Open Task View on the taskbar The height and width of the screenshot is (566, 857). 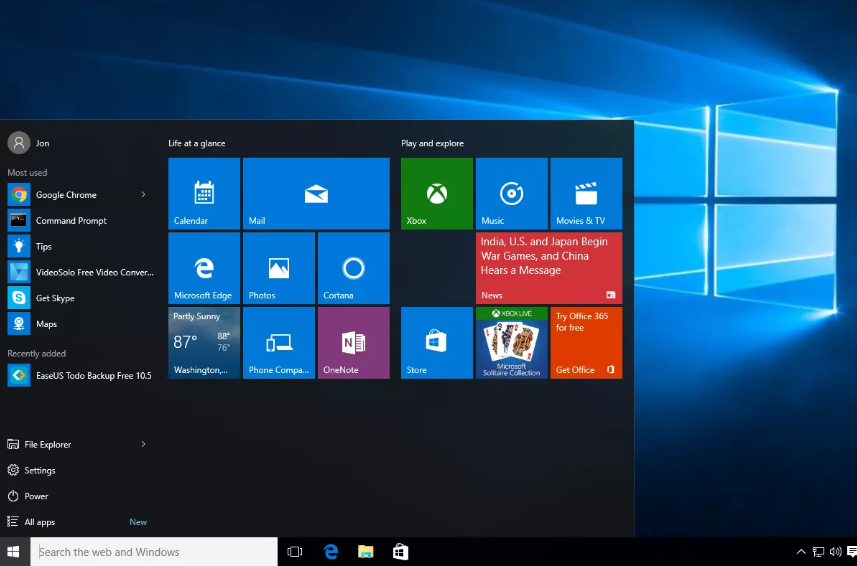pyautogui.click(x=295, y=552)
